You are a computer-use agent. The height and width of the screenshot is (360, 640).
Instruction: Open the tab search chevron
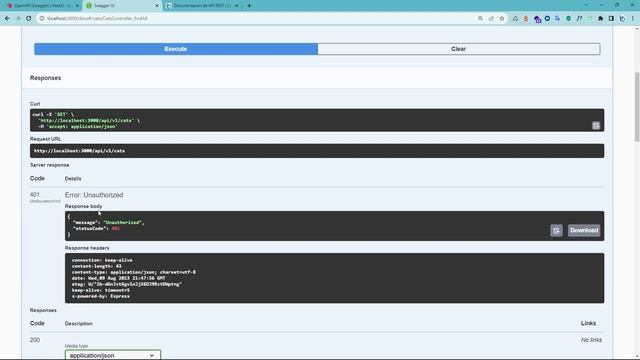pos(587,5)
